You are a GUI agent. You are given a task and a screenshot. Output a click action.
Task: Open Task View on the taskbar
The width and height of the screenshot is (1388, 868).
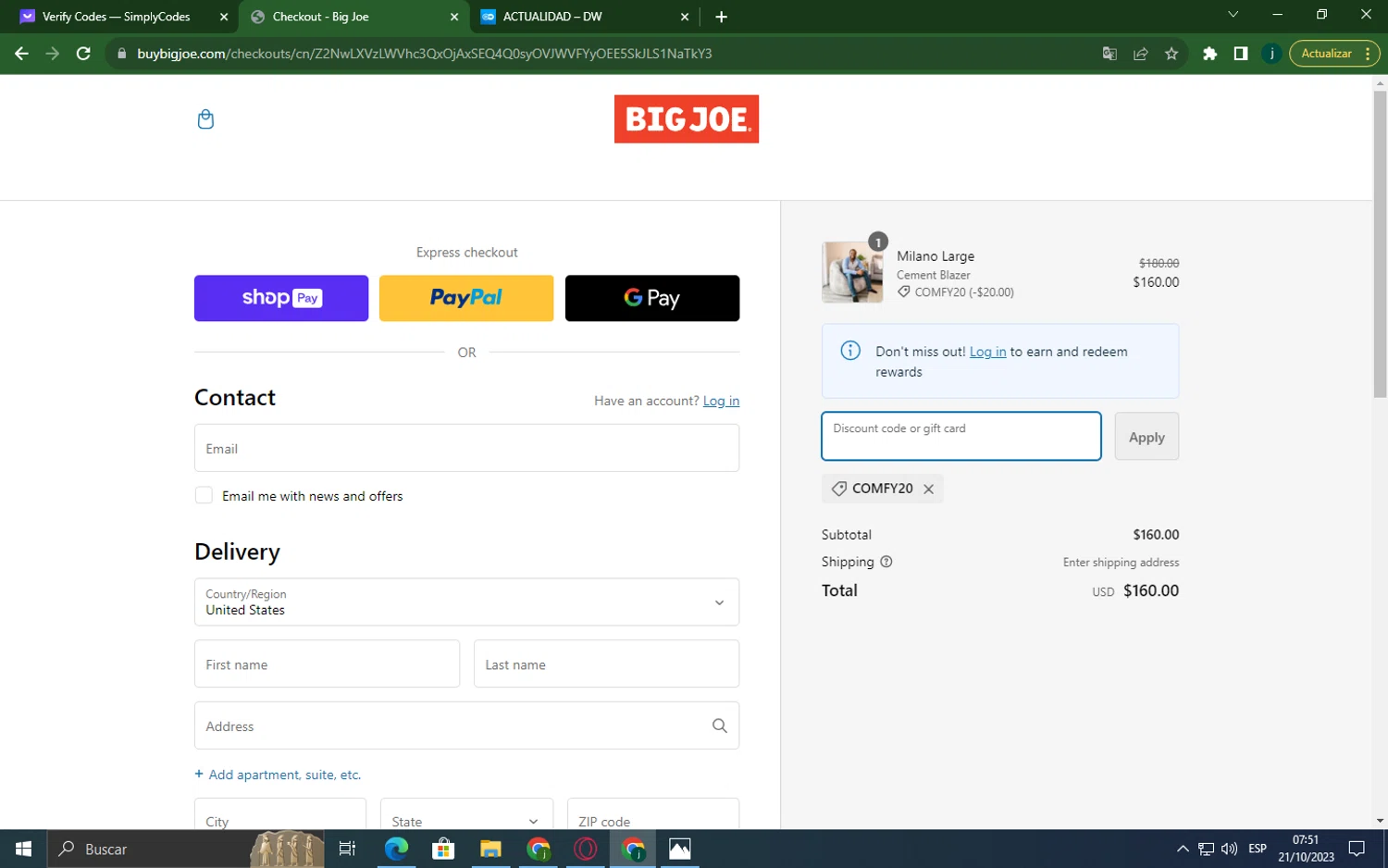pos(348,849)
